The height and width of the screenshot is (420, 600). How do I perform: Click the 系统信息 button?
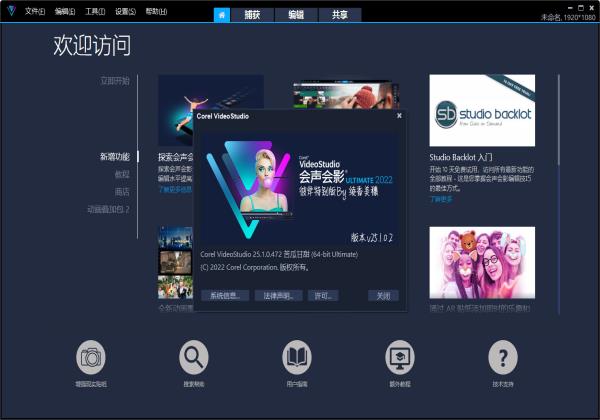[225, 295]
